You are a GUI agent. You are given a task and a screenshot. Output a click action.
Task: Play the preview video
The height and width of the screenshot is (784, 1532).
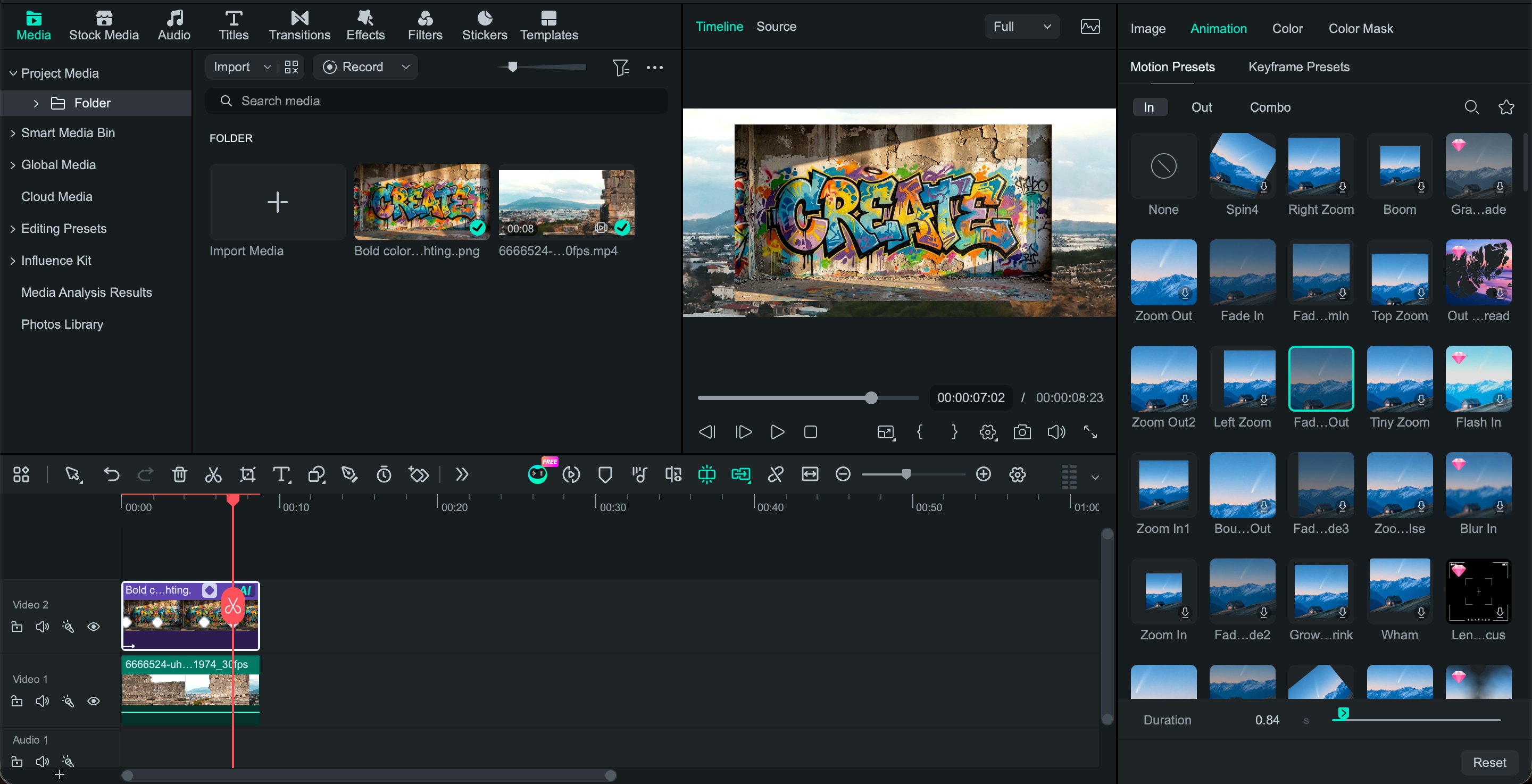pos(777,432)
